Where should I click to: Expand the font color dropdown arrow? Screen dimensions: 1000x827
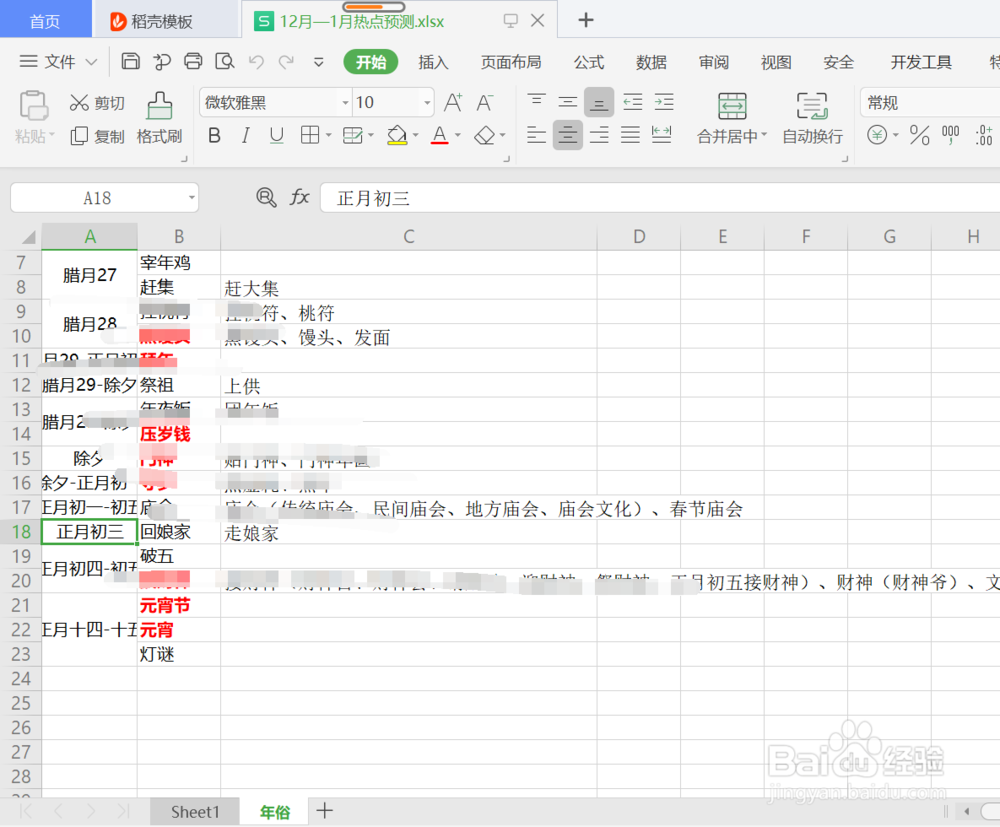(457, 135)
